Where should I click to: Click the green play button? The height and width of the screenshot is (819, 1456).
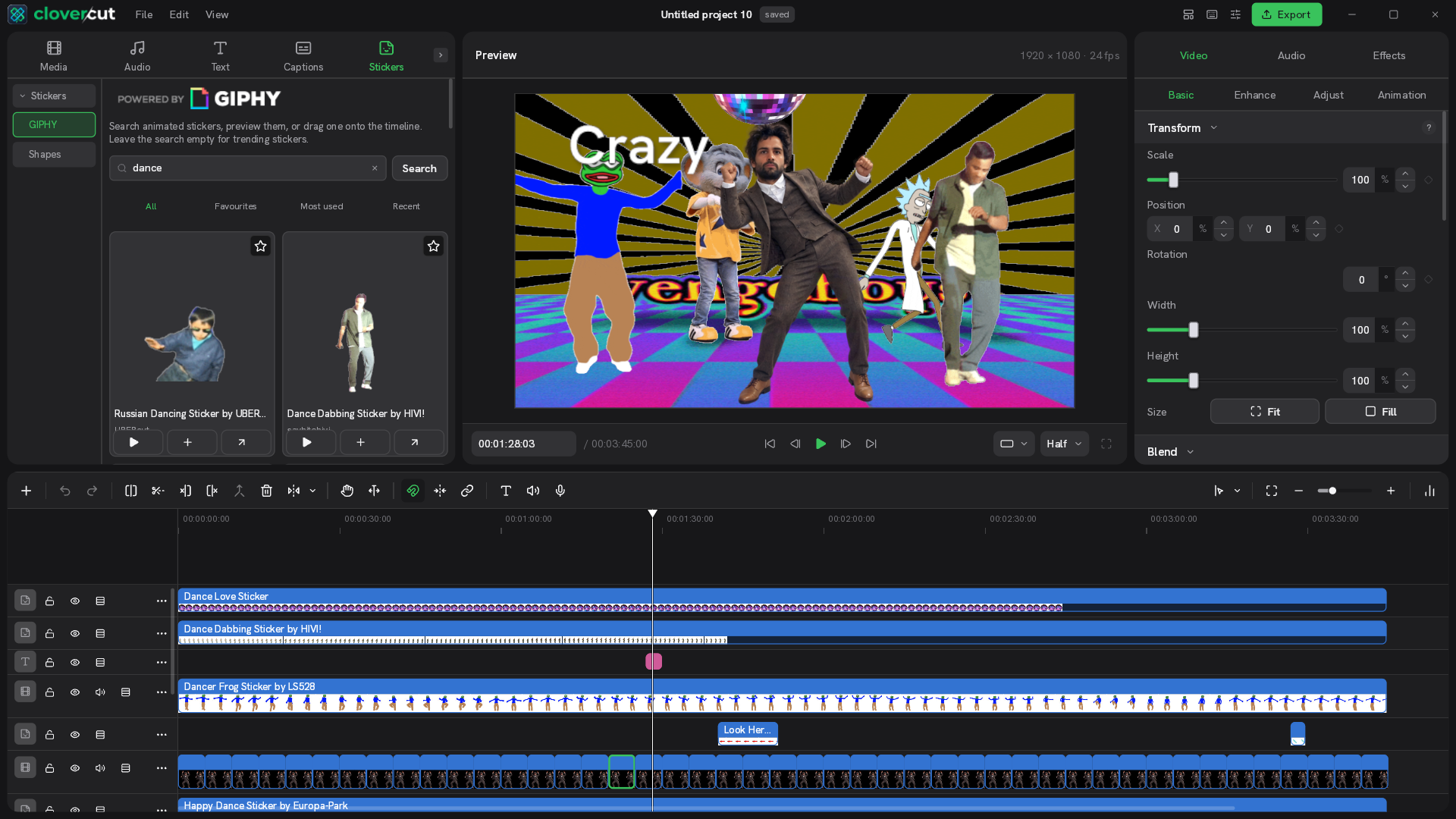coord(821,444)
